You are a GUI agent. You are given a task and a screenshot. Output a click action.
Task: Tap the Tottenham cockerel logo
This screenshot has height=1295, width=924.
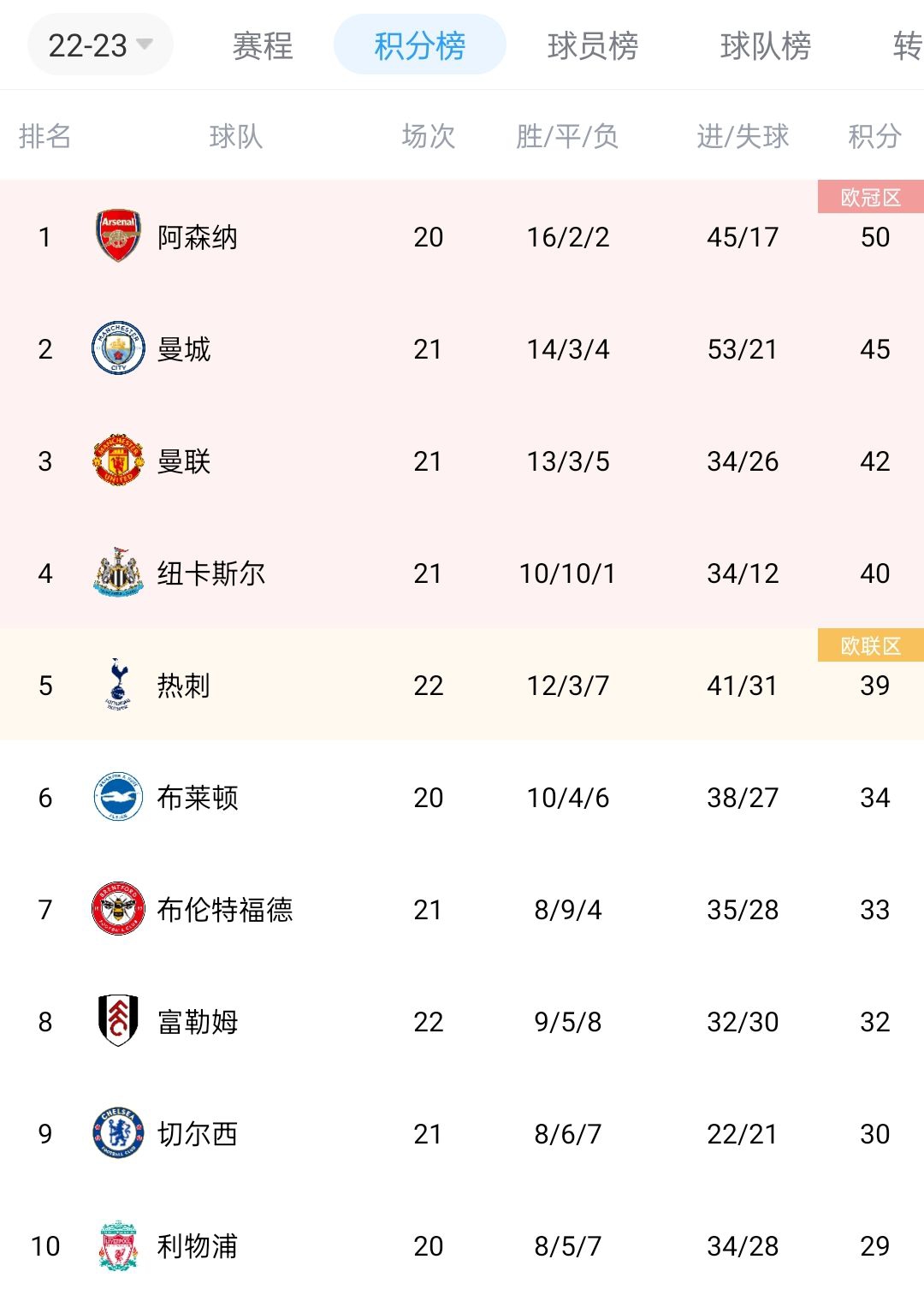[x=118, y=685]
